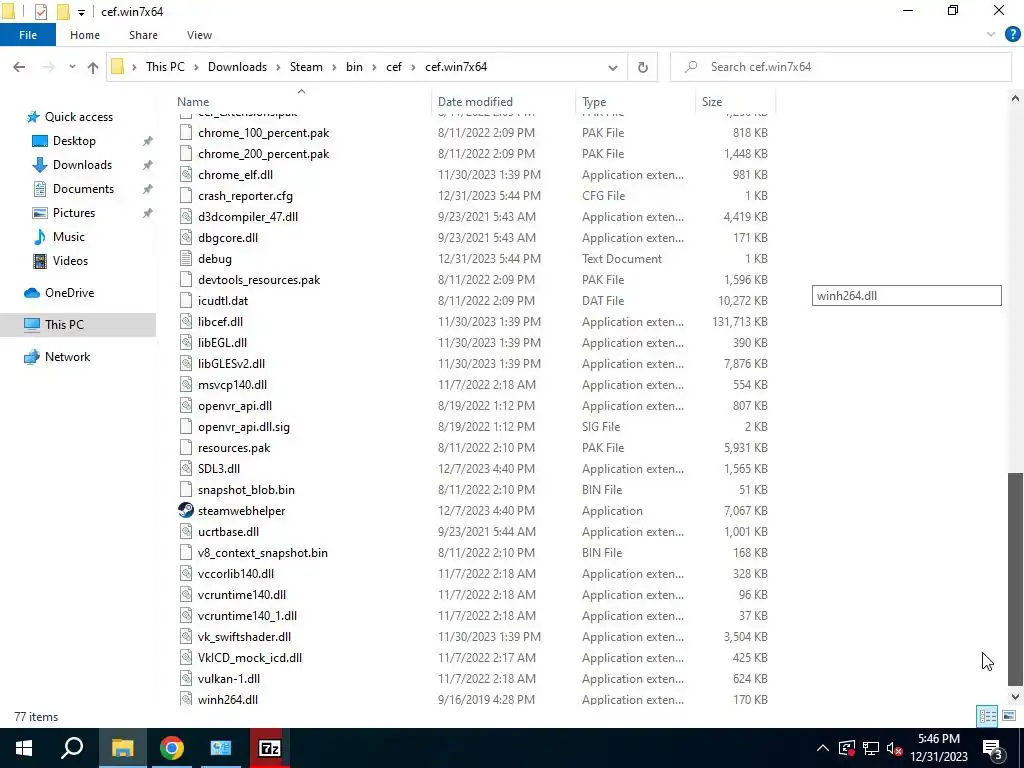Select file winh264.dll in the list
This screenshot has height=768, width=1024.
click(227, 699)
